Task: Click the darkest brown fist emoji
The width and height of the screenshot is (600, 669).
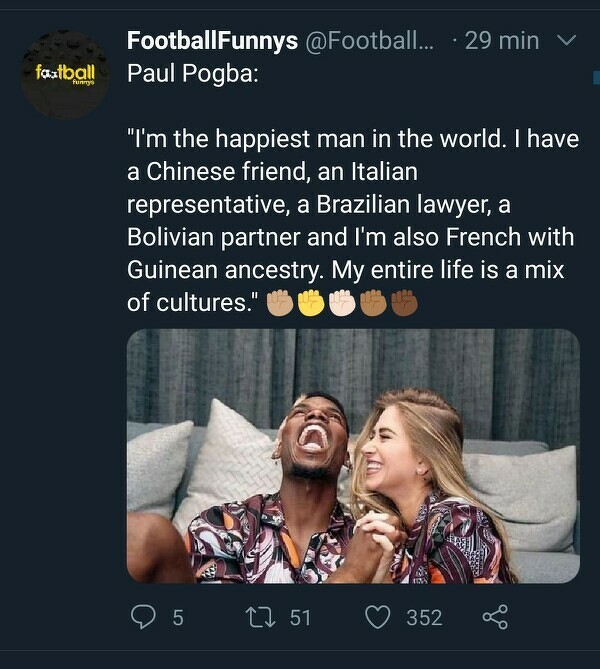Action: 403,303
